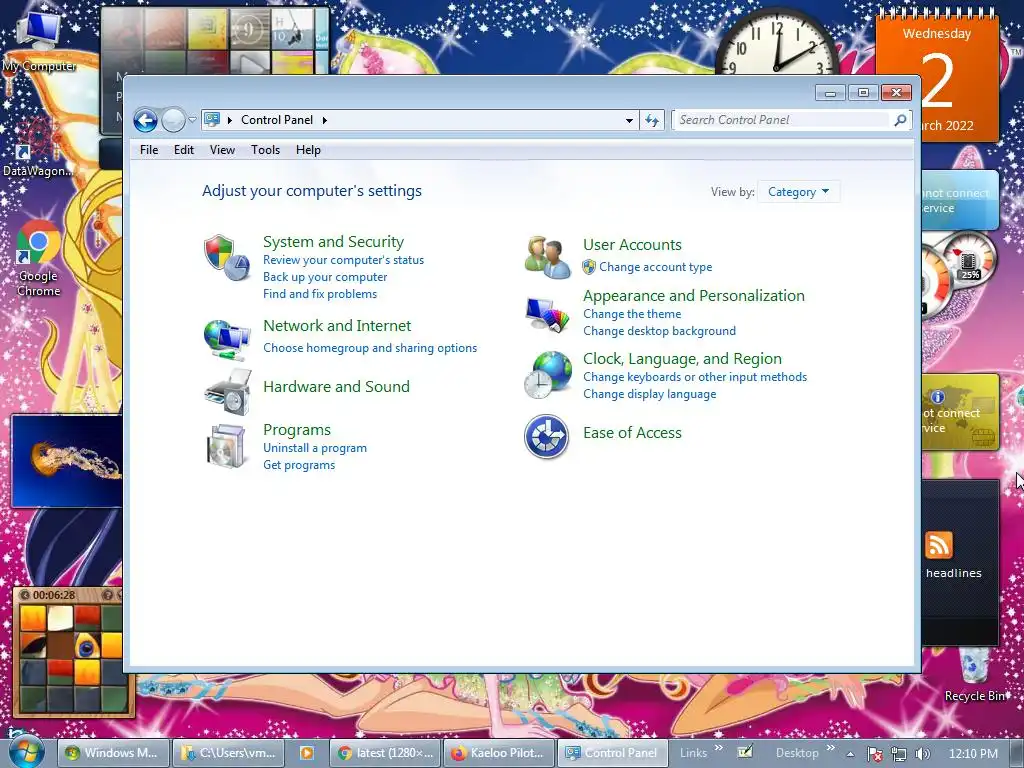Image resolution: width=1024 pixels, height=768 pixels.
Task: Open Ease of Access icon
Action: [x=547, y=436]
